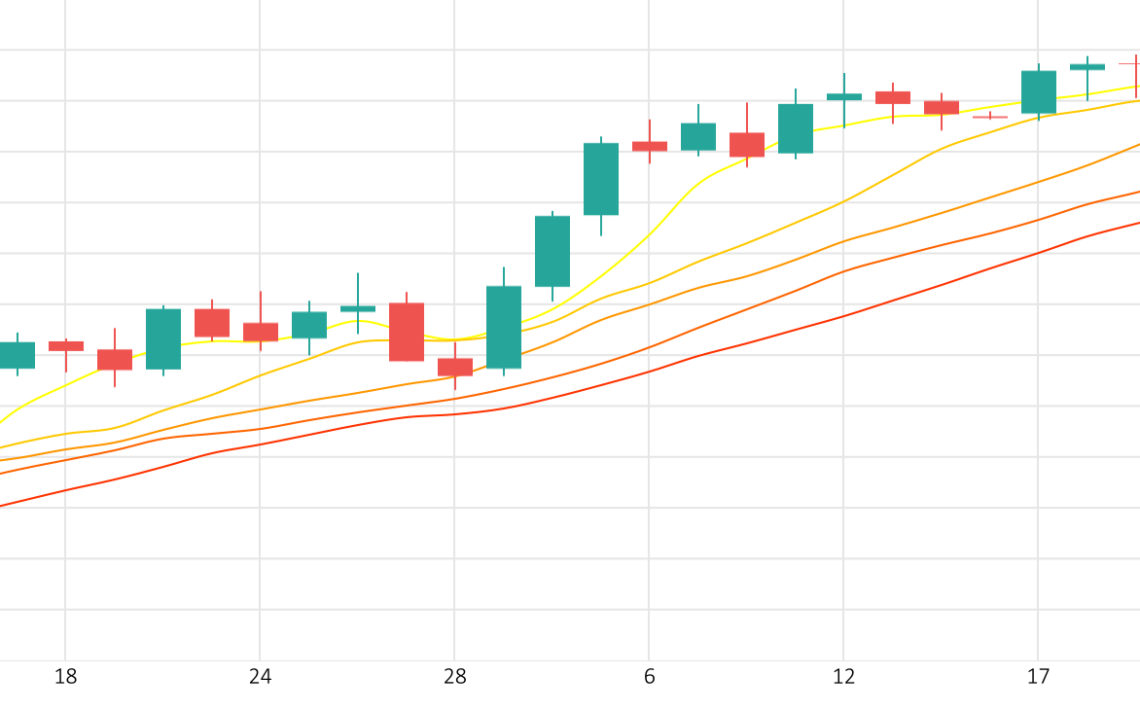Click the only green candle between dates 18 and 24
This screenshot has width=1140, height=710.
(164, 339)
